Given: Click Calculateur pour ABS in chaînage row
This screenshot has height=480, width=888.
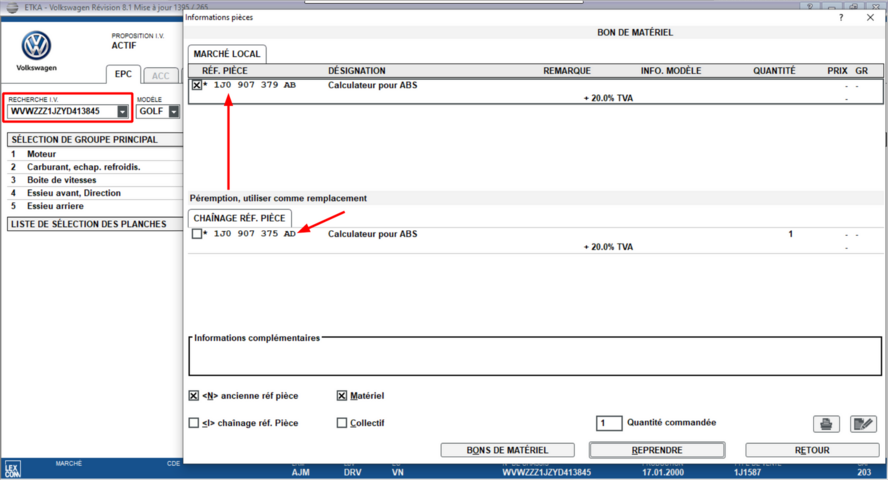Looking at the screenshot, I should [x=373, y=234].
